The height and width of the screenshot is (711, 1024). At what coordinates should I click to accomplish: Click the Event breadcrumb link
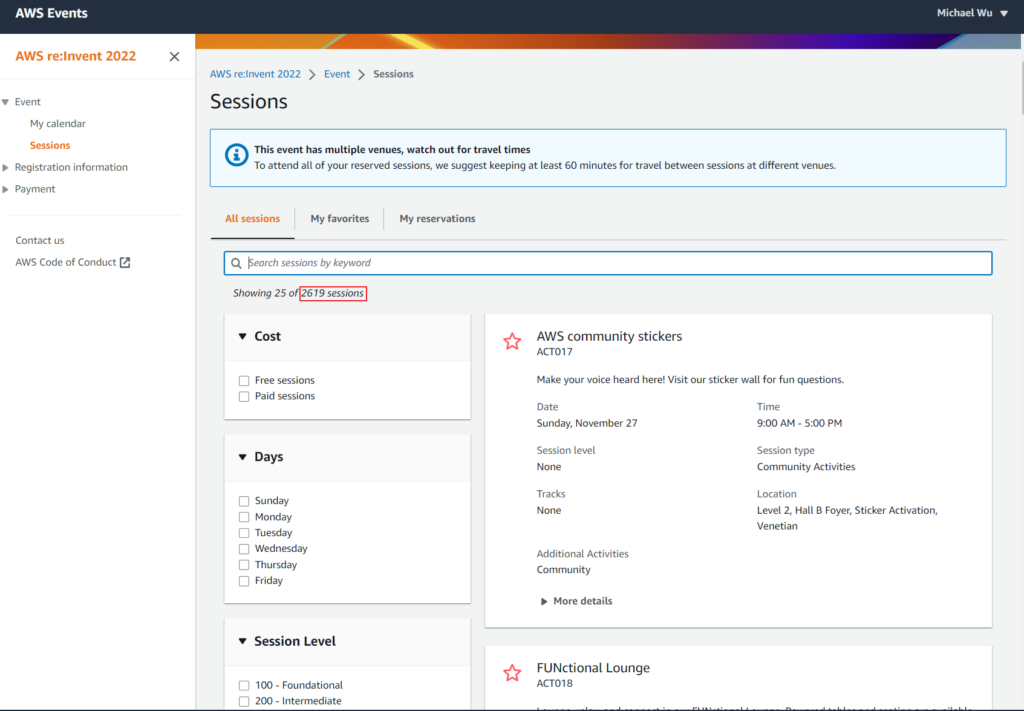click(x=337, y=74)
